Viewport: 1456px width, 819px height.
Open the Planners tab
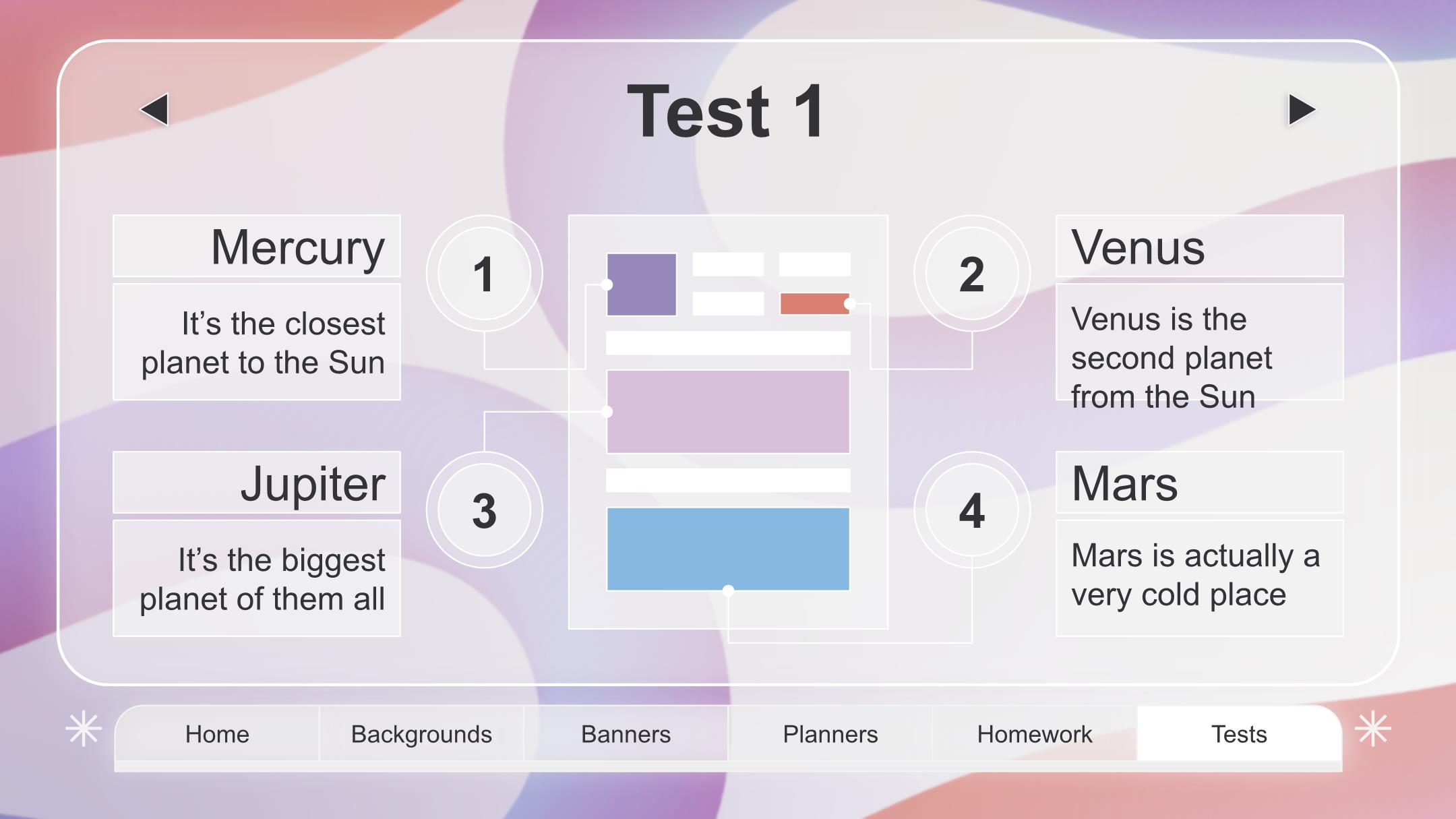pos(830,734)
